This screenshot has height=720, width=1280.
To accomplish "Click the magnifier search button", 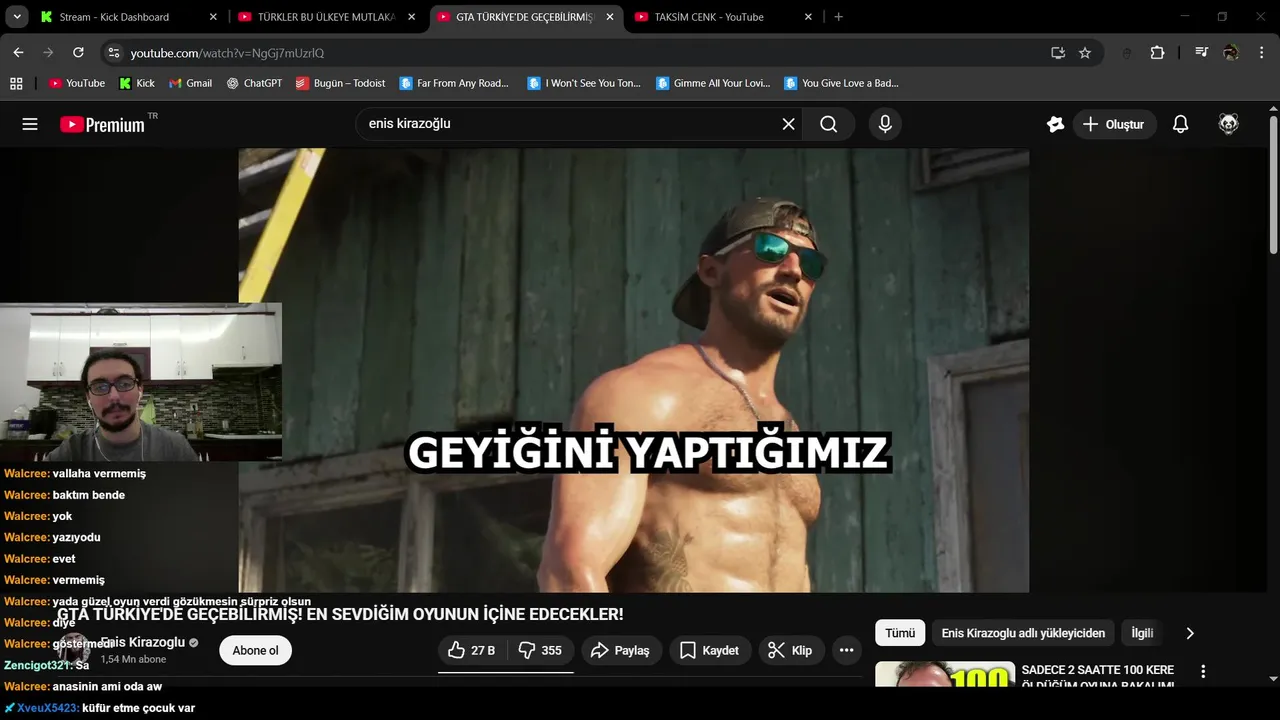I will (828, 124).
